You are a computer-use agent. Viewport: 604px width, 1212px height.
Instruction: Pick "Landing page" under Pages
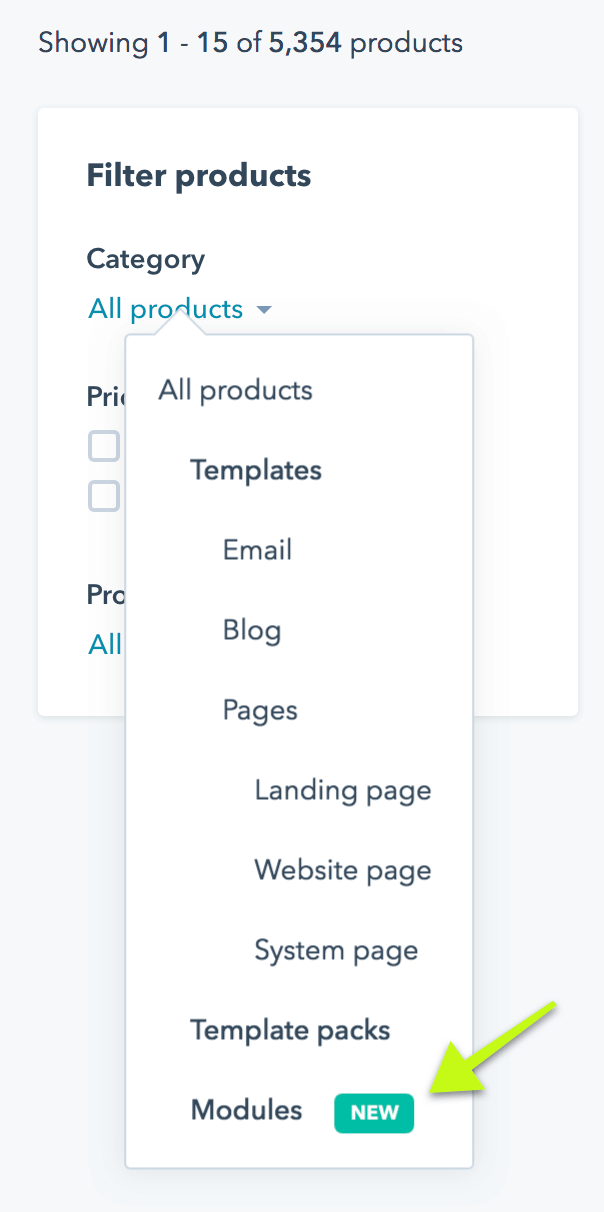coord(342,790)
